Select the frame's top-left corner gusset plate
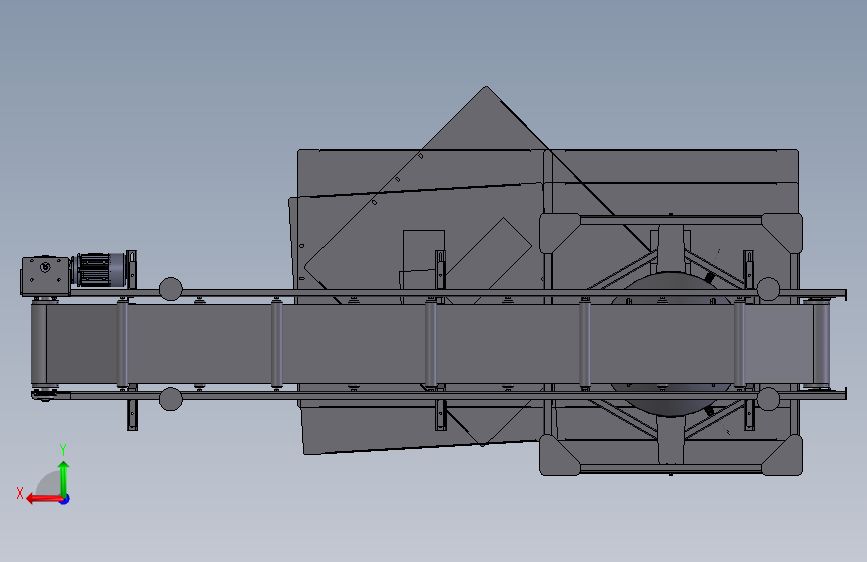 tap(556, 231)
